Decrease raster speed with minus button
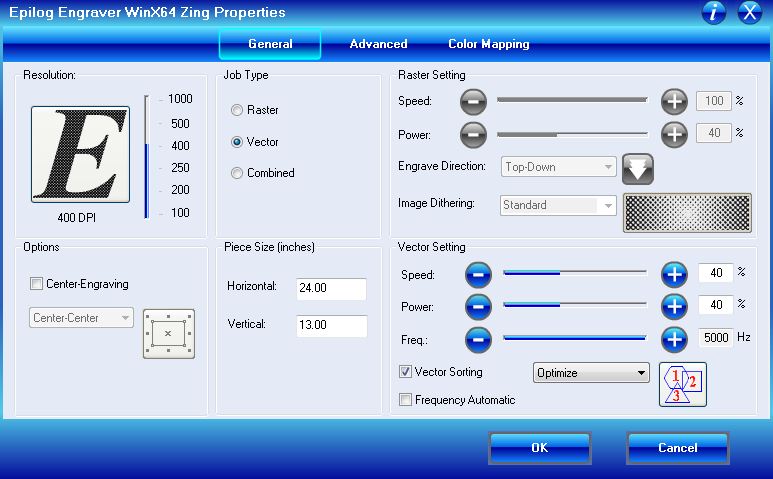 point(473,102)
